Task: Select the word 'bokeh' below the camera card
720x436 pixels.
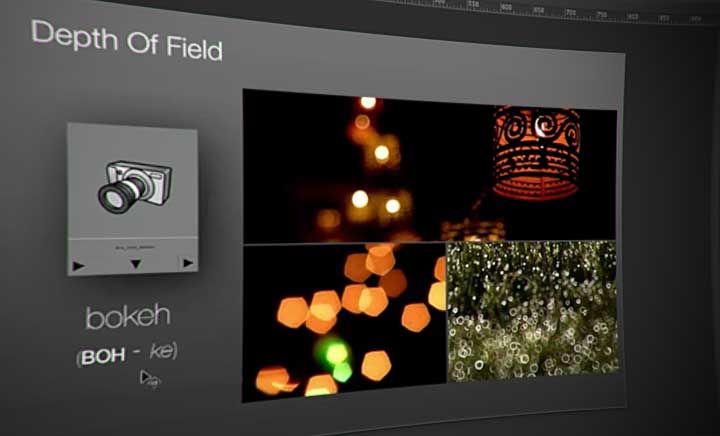Action: 128,317
